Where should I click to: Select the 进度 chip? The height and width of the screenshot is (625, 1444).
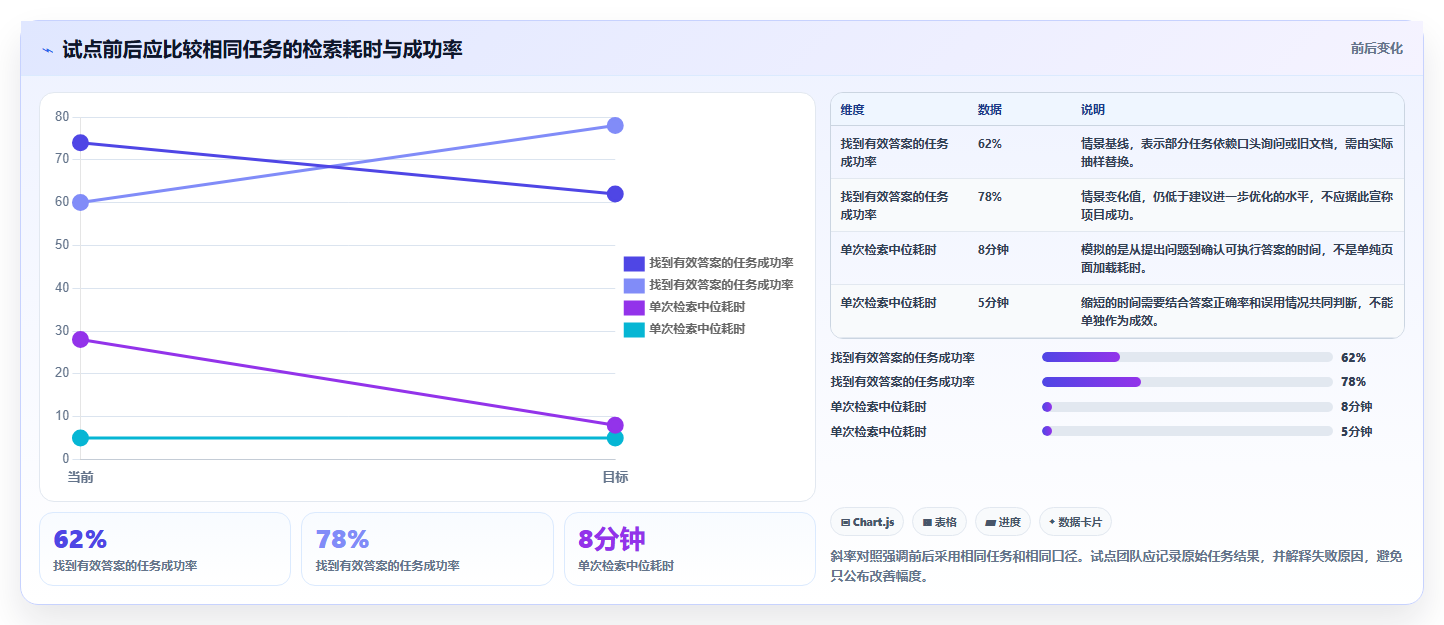click(x=1003, y=522)
